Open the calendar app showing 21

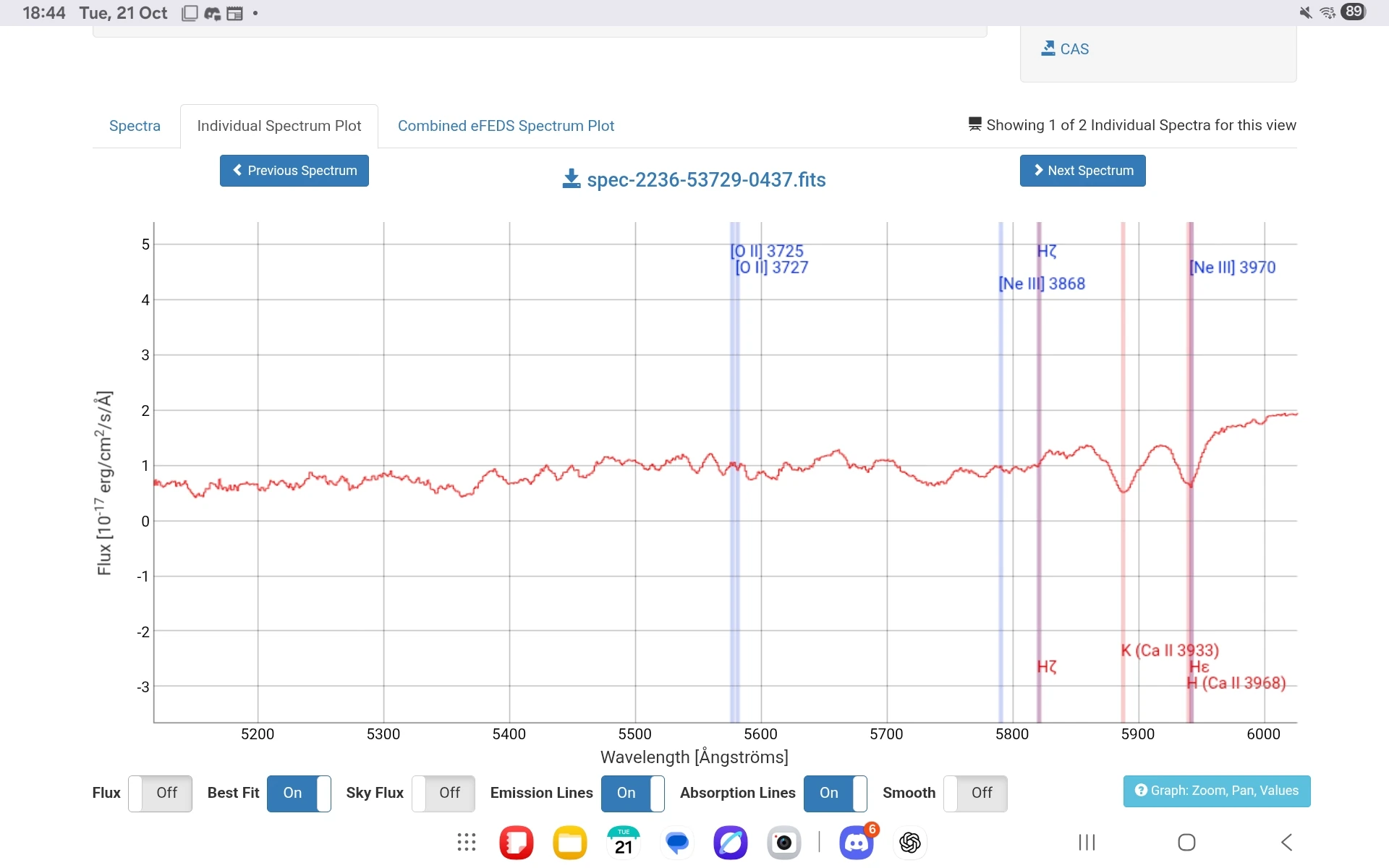[x=624, y=843]
